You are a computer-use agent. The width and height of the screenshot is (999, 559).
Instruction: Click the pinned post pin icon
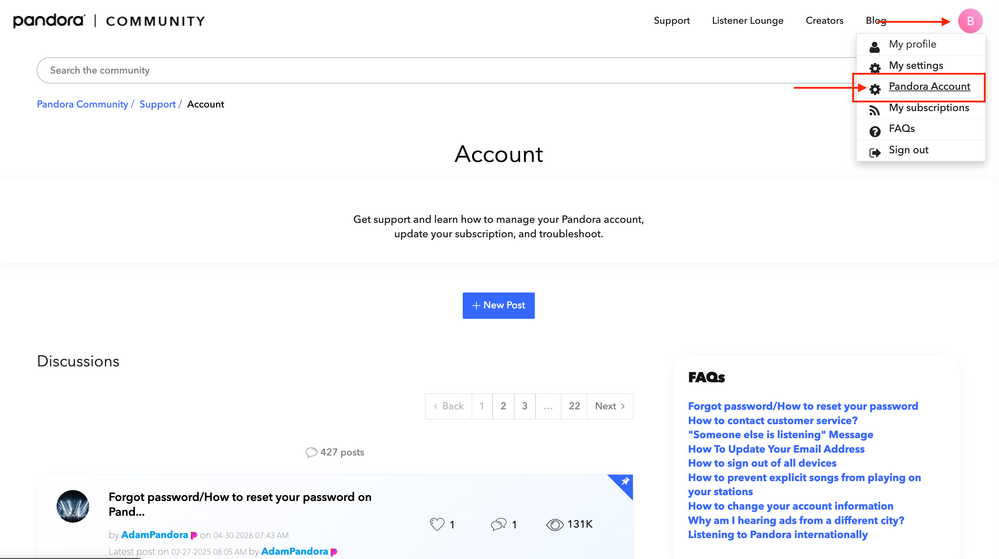pos(624,482)
